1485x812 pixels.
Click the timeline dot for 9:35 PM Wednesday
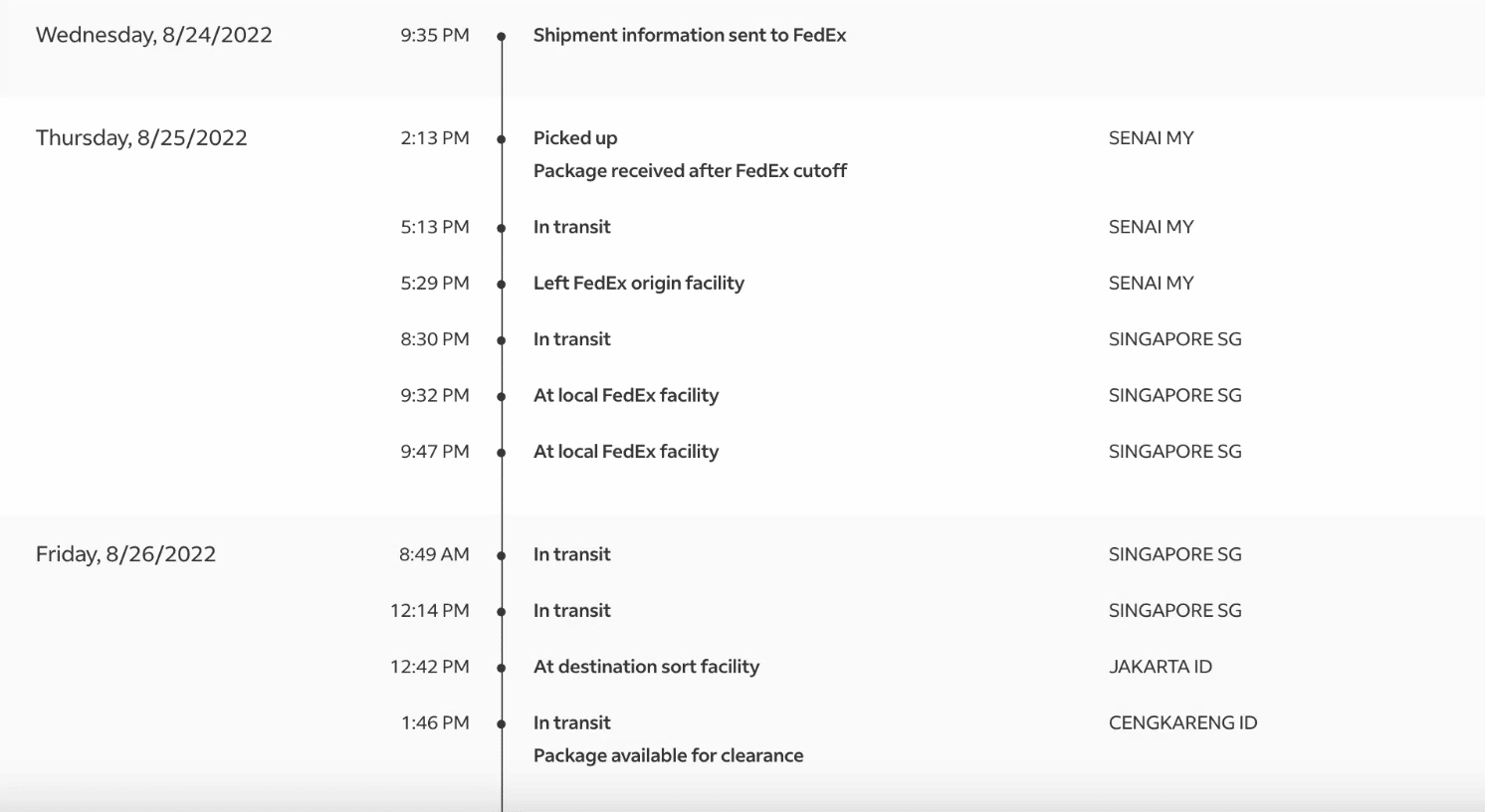[x=502, y=37]
